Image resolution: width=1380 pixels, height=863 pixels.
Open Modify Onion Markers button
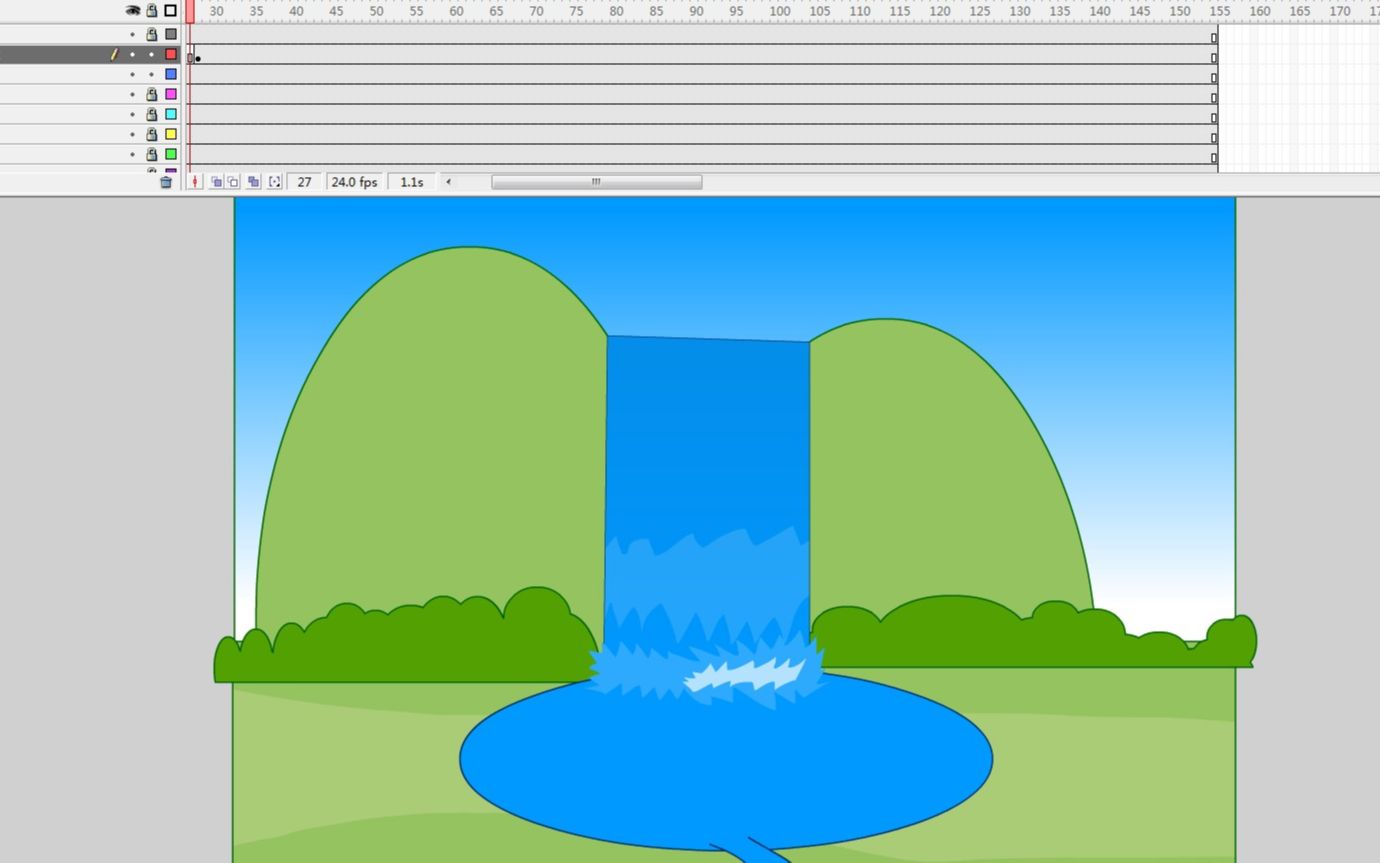click(x=275, y=182)
